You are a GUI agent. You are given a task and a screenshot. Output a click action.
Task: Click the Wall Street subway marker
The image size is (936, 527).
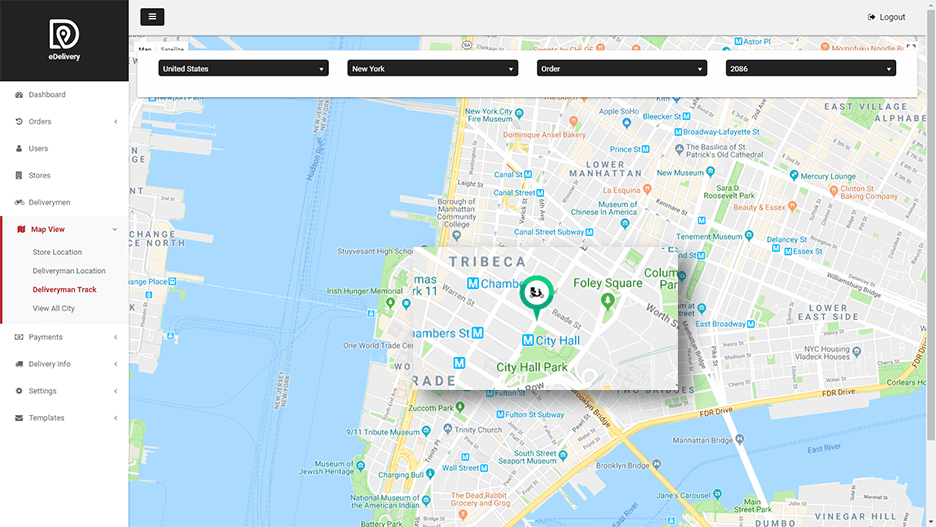484,468
